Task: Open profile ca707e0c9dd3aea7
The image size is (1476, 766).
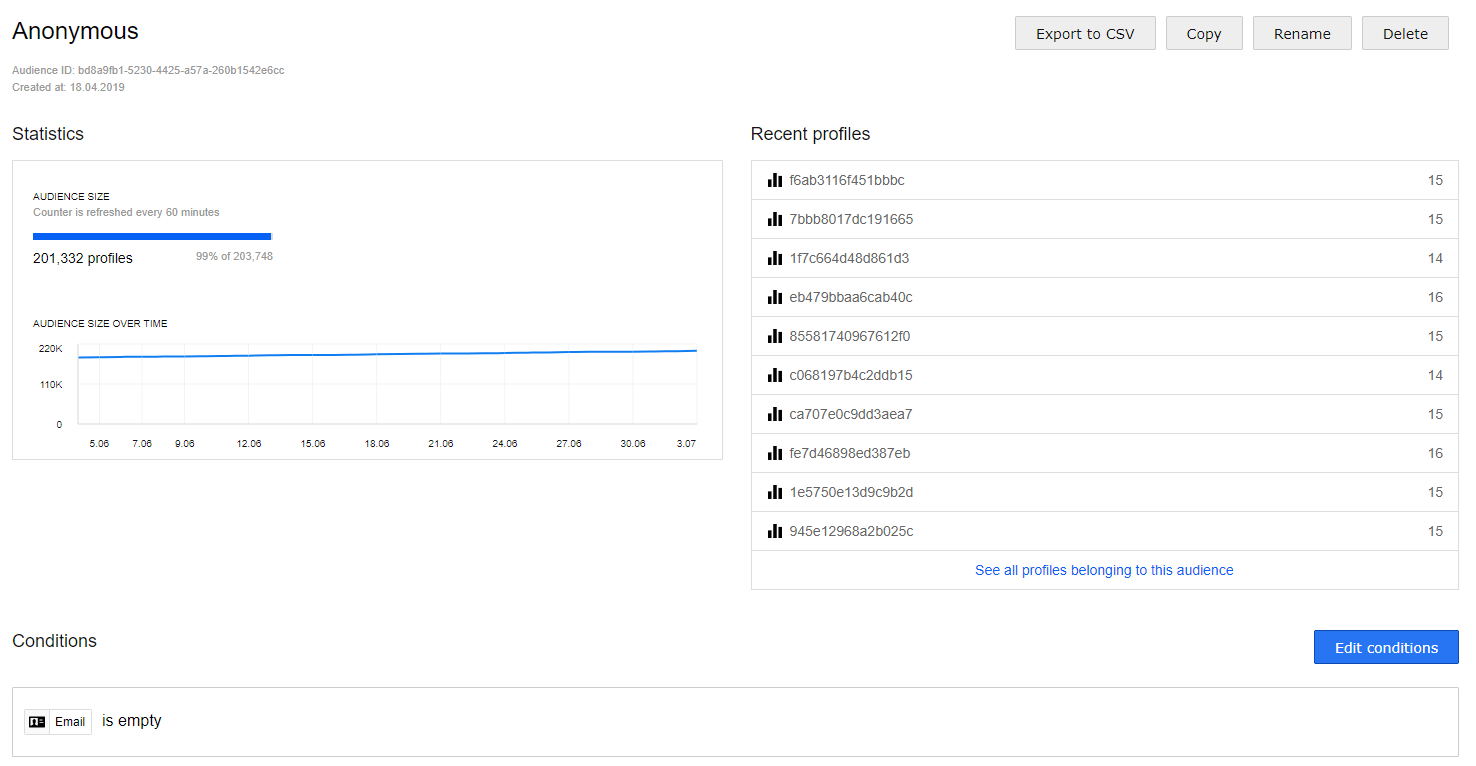Action: [850, 415]
